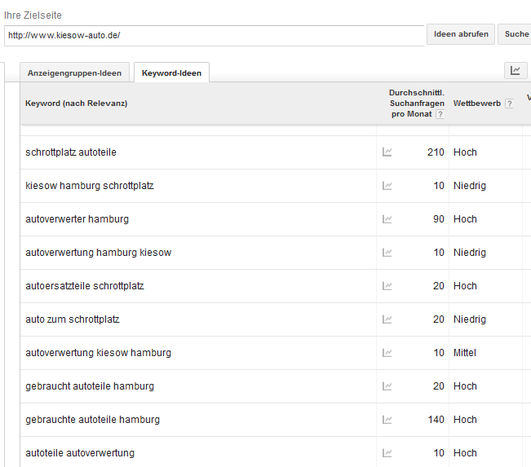Sort by Keyword (nach Relevanz) header
This screenshot has height=467, width=531.
(77, 103)
